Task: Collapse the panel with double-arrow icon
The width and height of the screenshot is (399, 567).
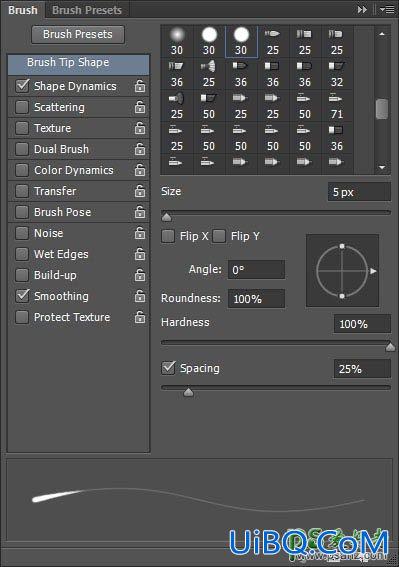Action: click(362, 10)
